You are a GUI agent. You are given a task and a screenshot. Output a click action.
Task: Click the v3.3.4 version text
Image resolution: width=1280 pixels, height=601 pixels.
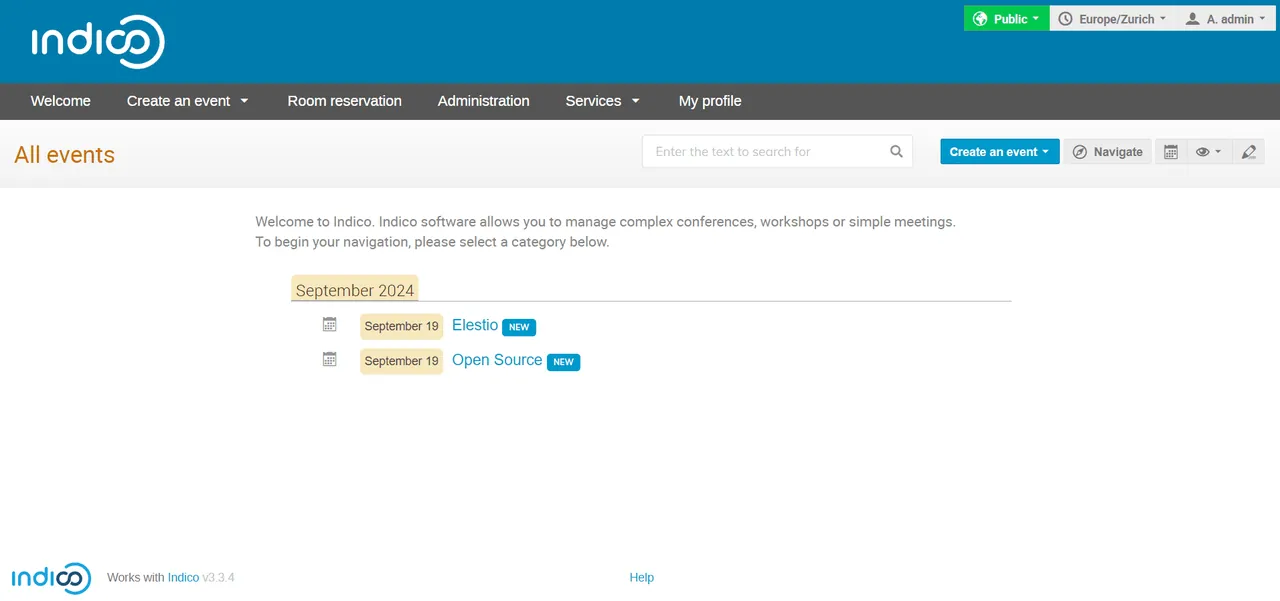(x=218, y=577)
